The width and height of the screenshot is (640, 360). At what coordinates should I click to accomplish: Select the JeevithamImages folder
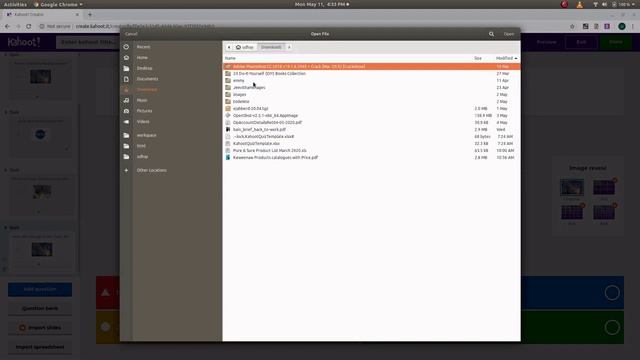click(371, 87)
